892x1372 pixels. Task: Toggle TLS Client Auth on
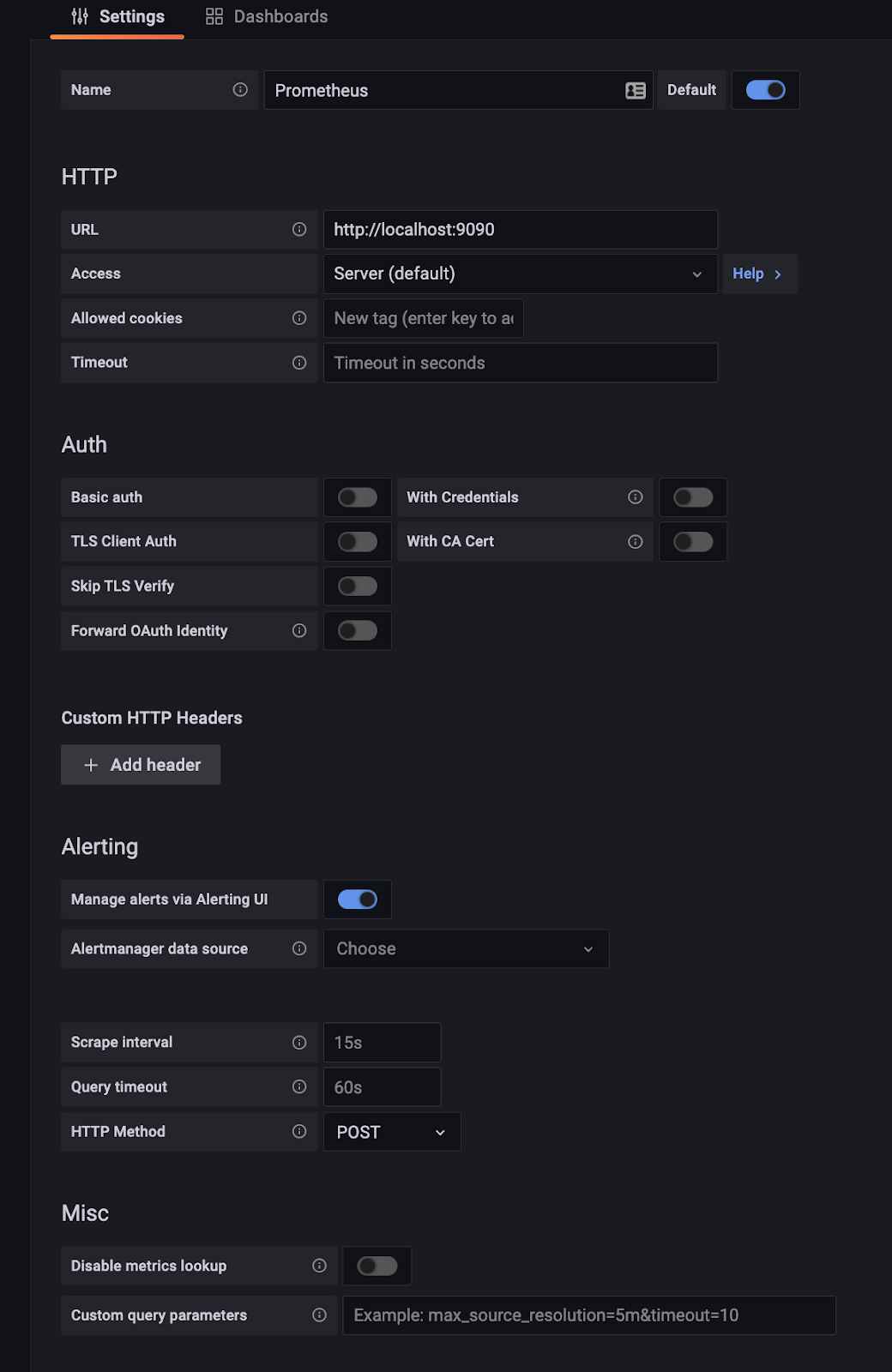(358, 542)
